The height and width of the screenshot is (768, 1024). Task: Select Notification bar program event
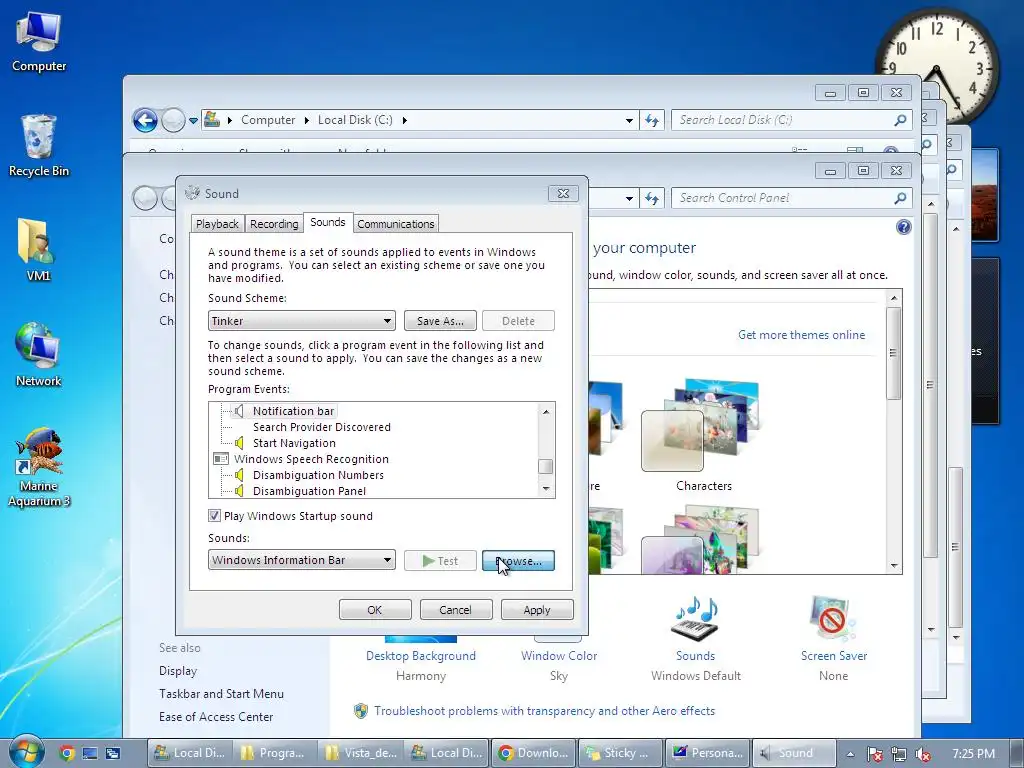click(x=293, y=411)
